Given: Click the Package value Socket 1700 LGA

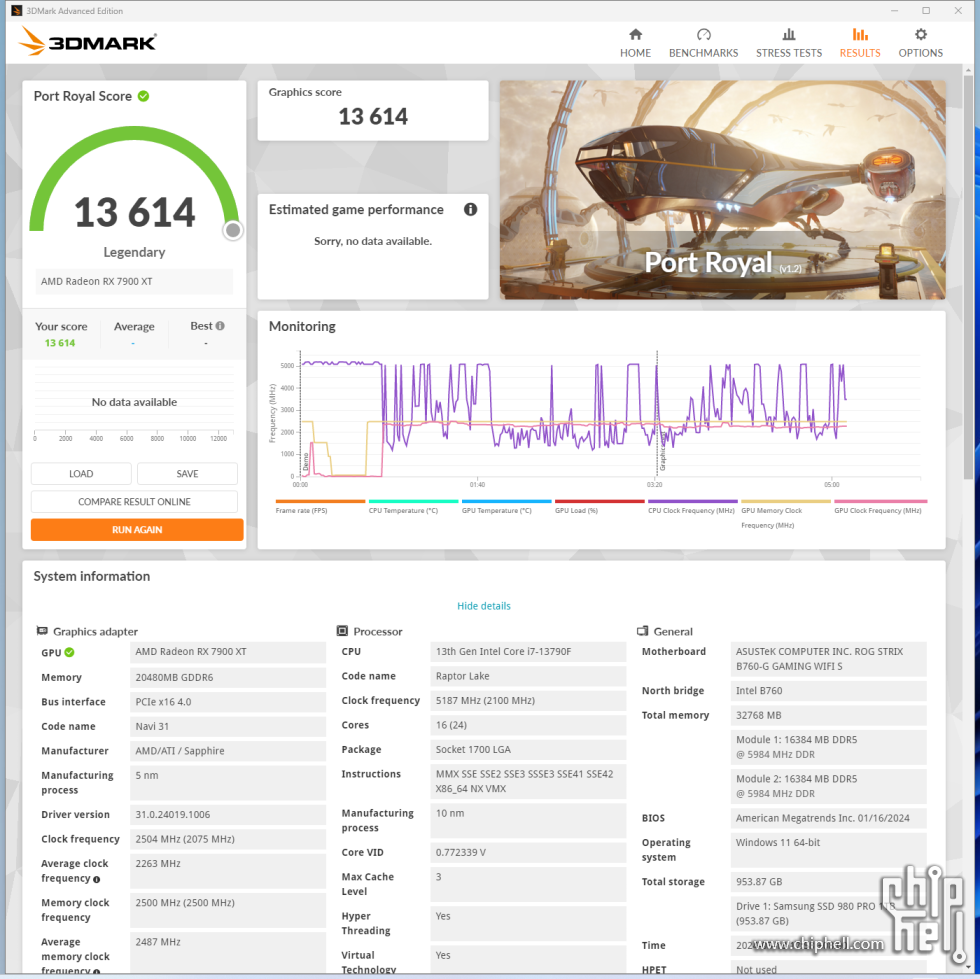Looking at the screenshot, I should (528, 749).
